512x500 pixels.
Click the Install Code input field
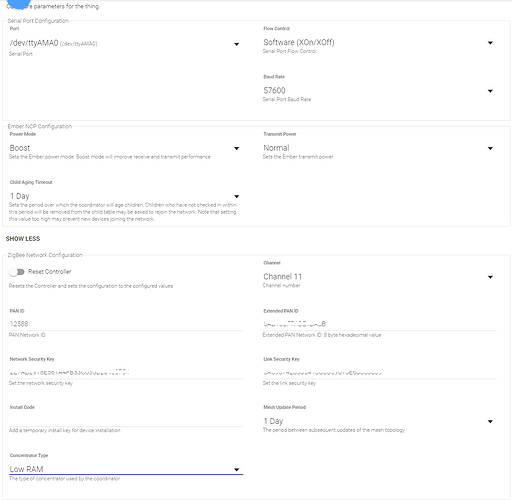(x=126, y=420)
